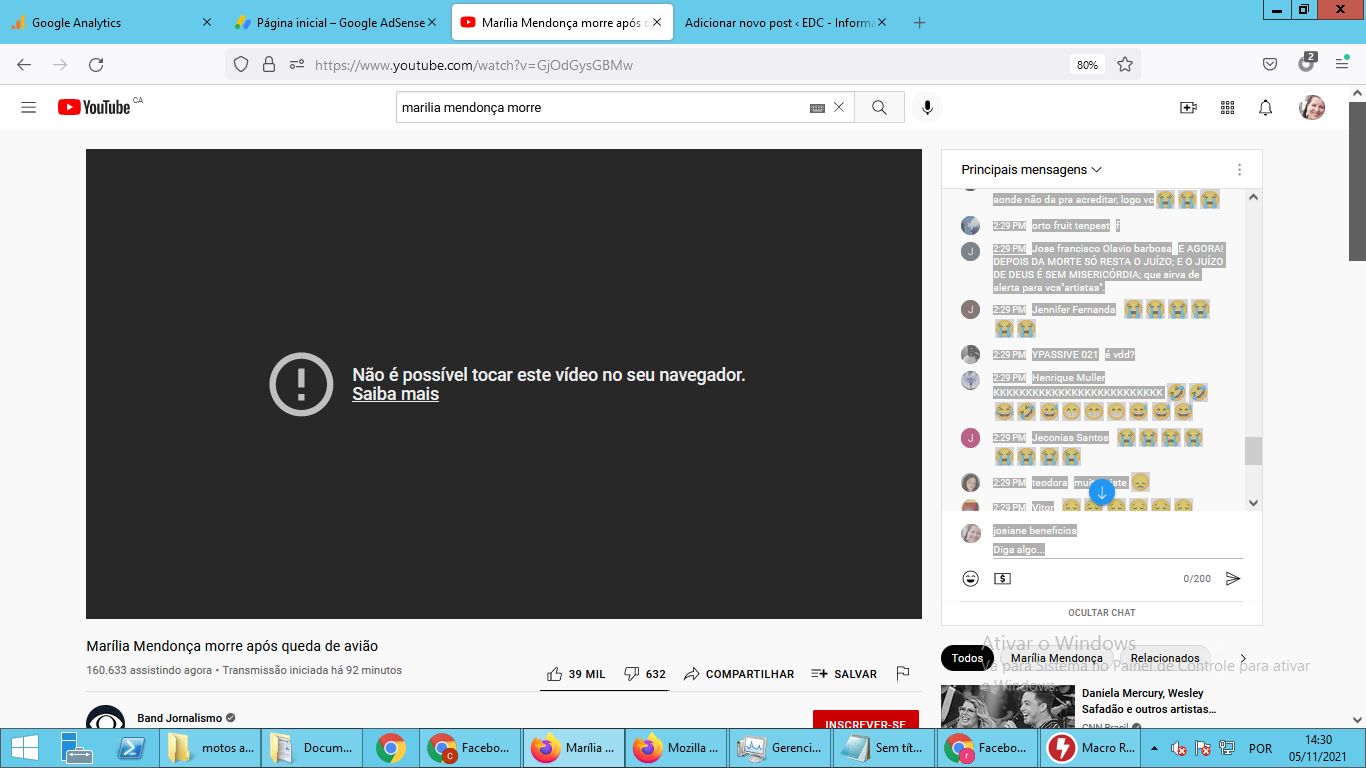This screenshot has width=1366, height=768.
Task: Clear the YouTube search text
Action: coord(839,107)
